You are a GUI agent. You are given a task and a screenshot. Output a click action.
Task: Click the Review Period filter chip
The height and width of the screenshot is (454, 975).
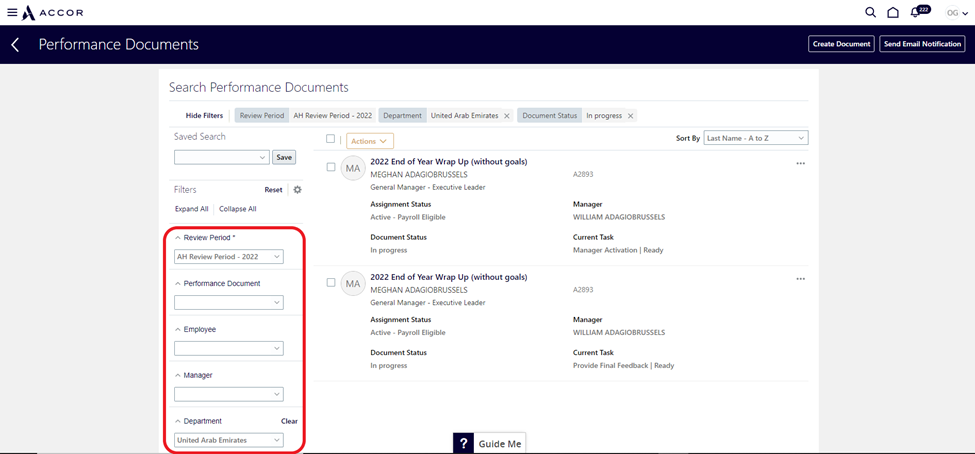305,116
